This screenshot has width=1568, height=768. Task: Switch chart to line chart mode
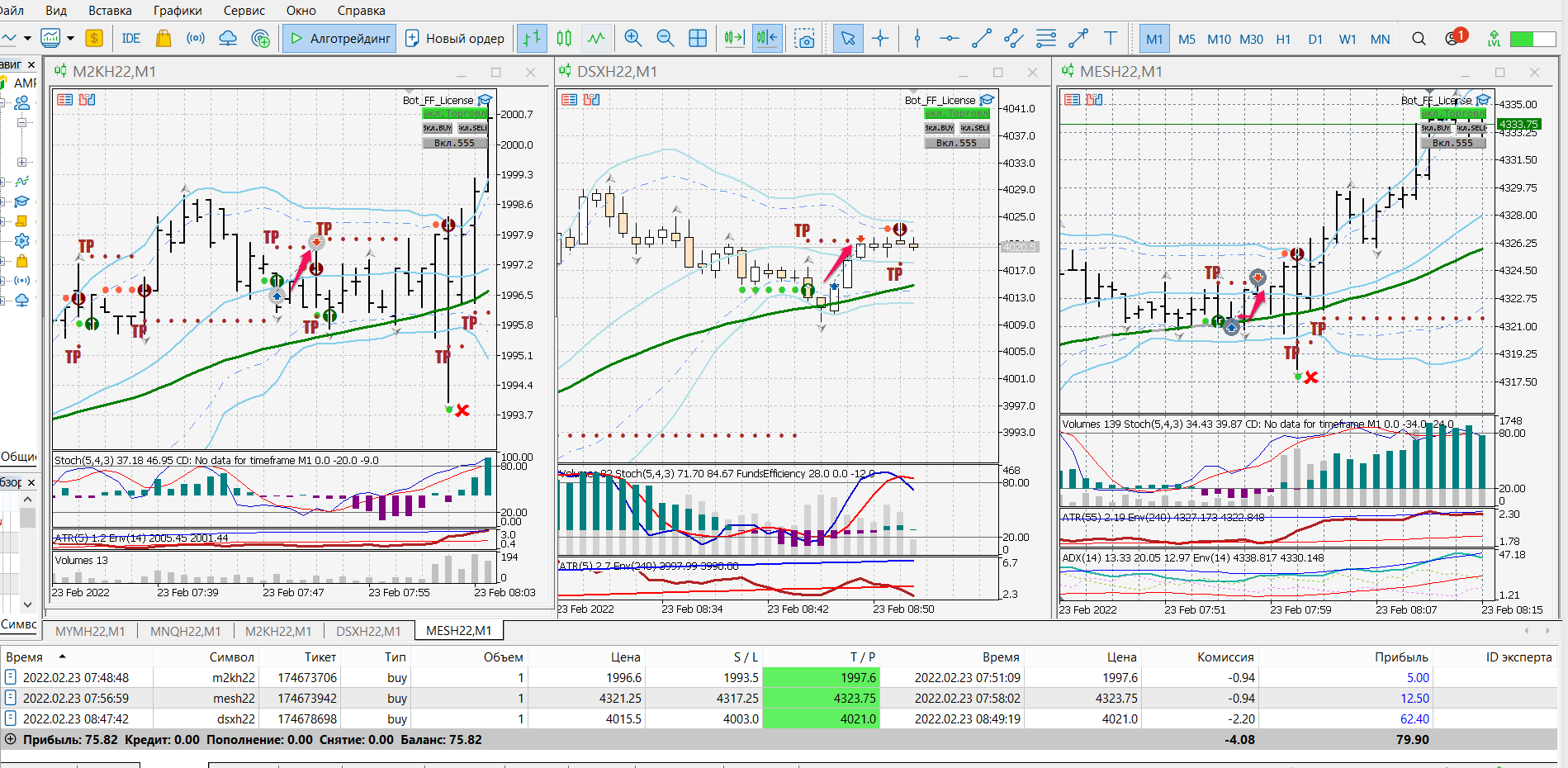tap(596, 38)
